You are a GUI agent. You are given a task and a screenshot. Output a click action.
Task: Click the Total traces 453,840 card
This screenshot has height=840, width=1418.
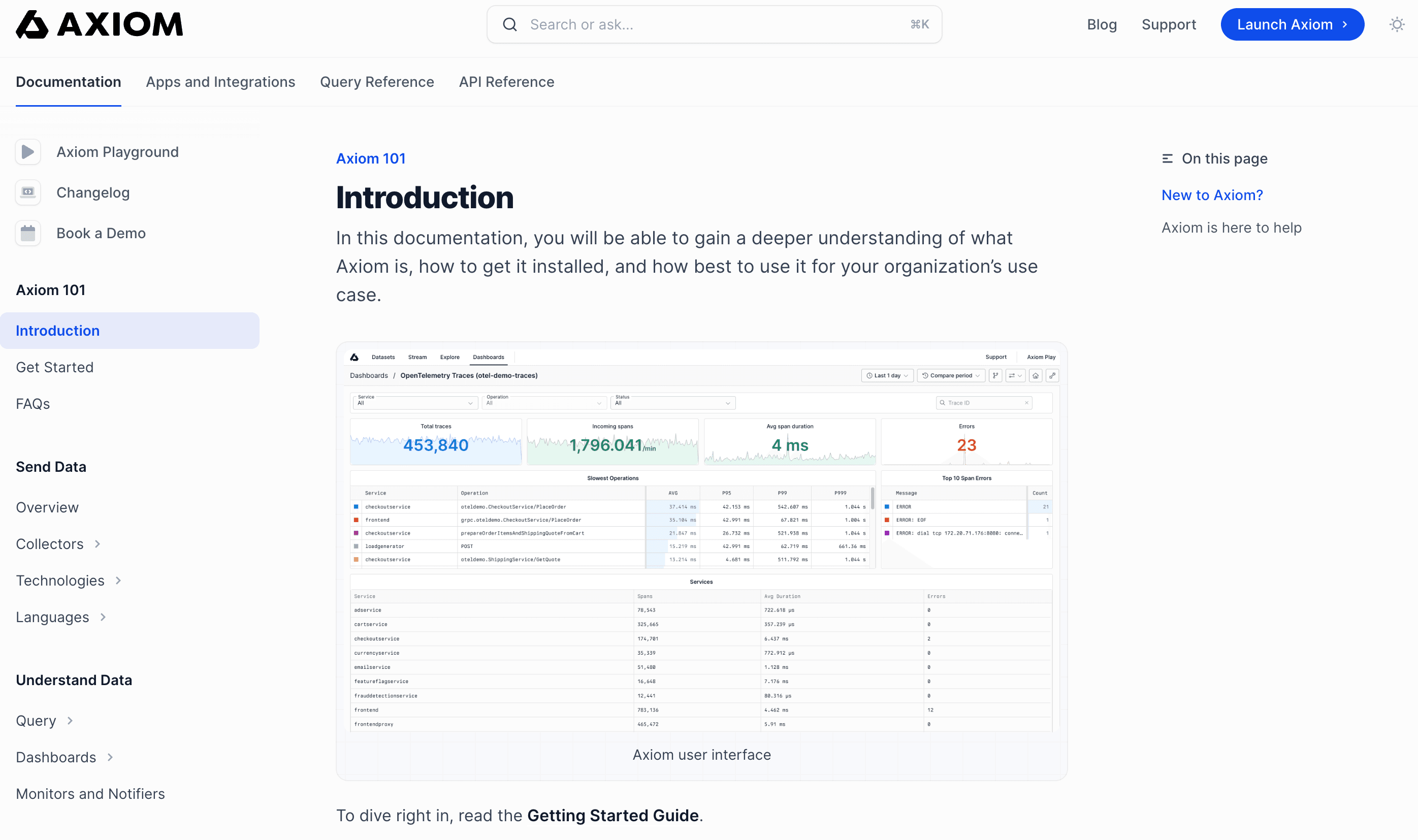coord(436,441)
